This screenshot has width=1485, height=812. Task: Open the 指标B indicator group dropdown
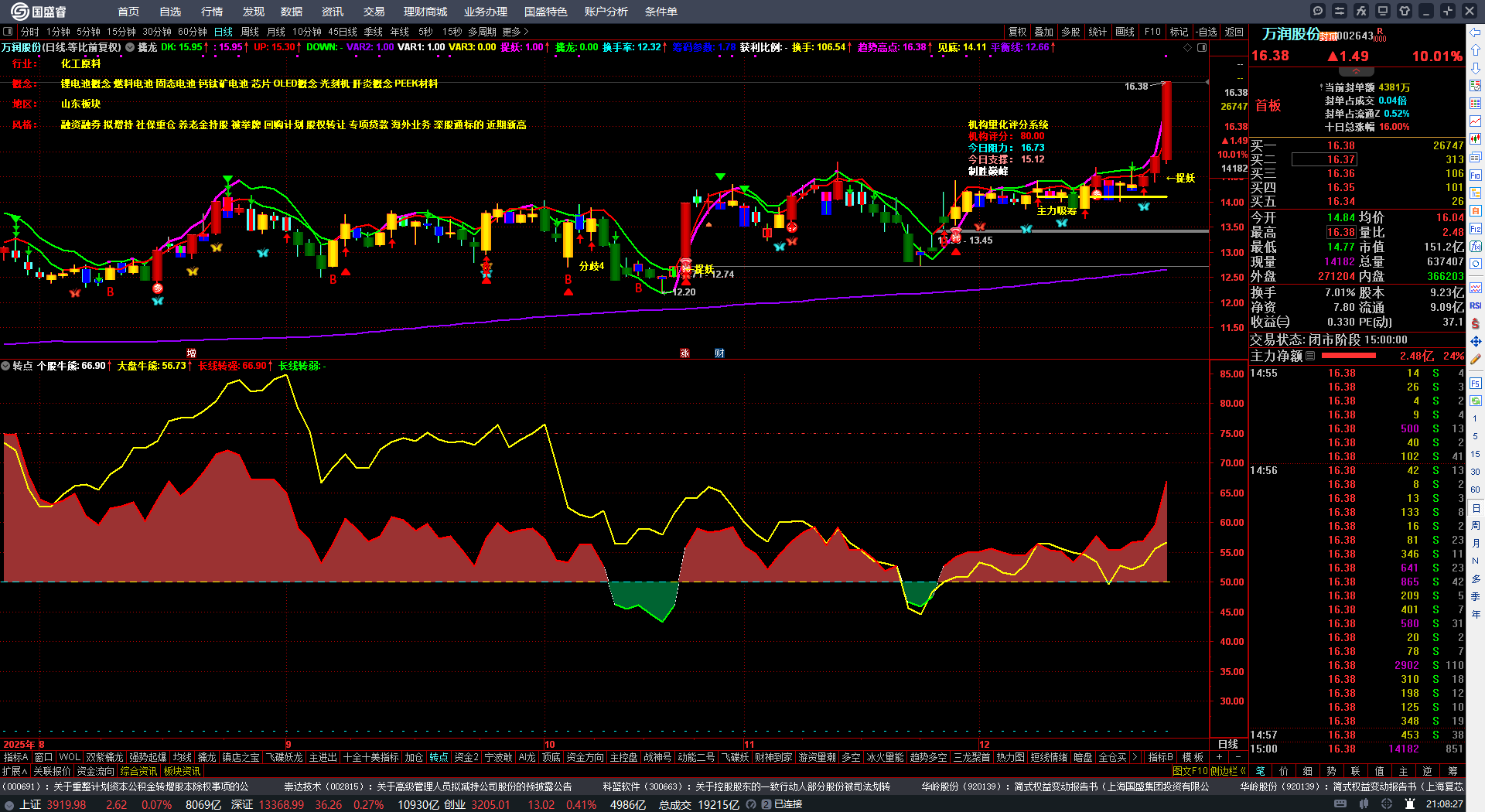click(1160, 757)
